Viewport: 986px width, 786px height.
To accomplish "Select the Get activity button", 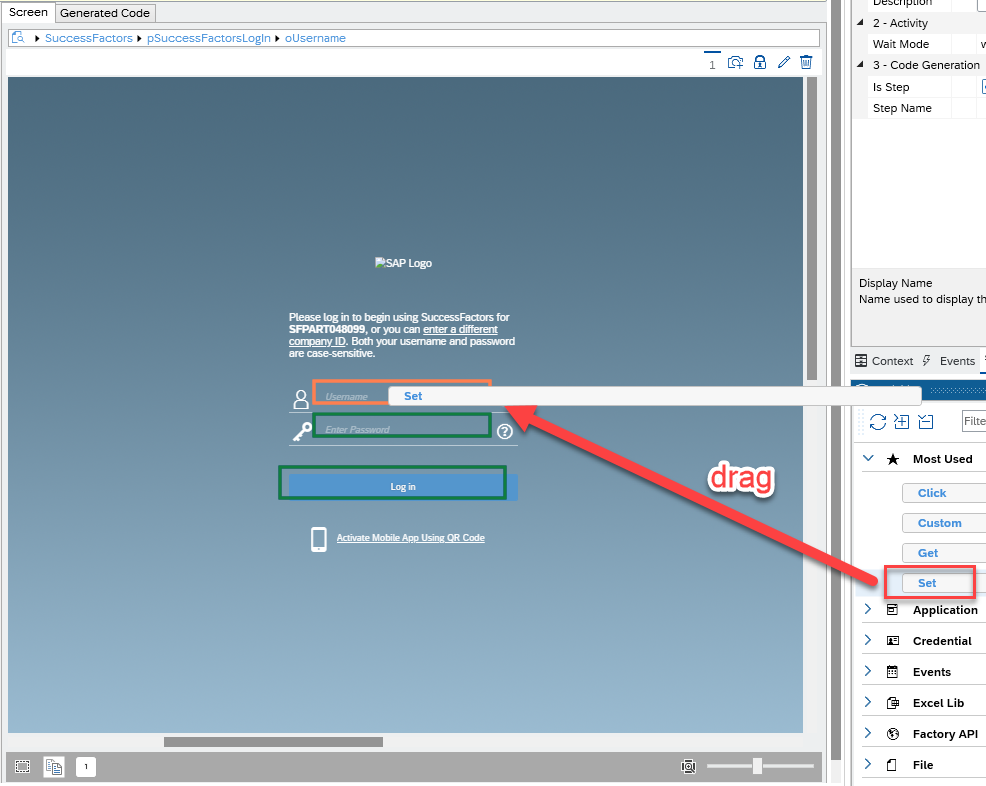I will [944, 553].
